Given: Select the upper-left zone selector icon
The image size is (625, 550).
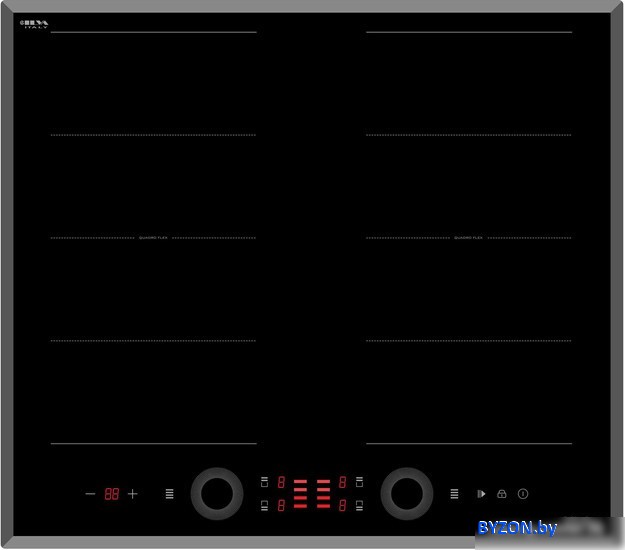Looking at the screenshot, I should point(265,482).
